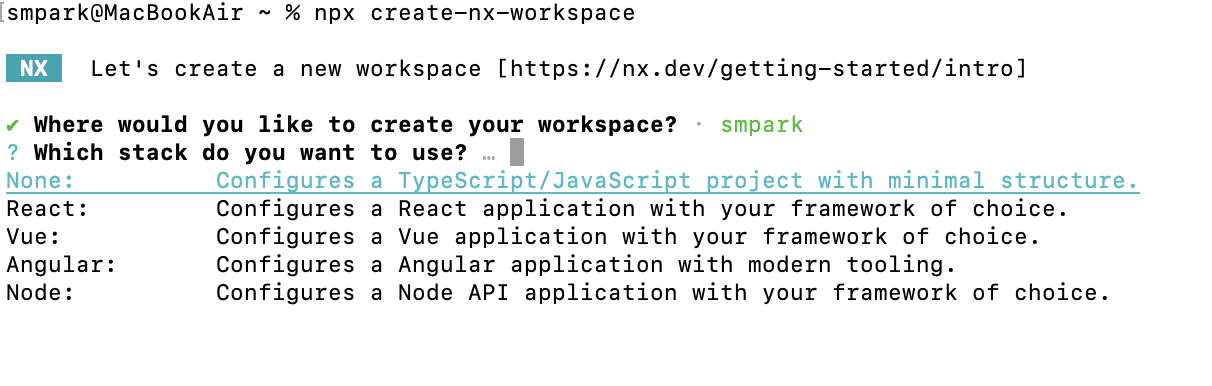Click the green checkmark beside workspace question
Screen dimensions: 1212x386
click(12, 125)
